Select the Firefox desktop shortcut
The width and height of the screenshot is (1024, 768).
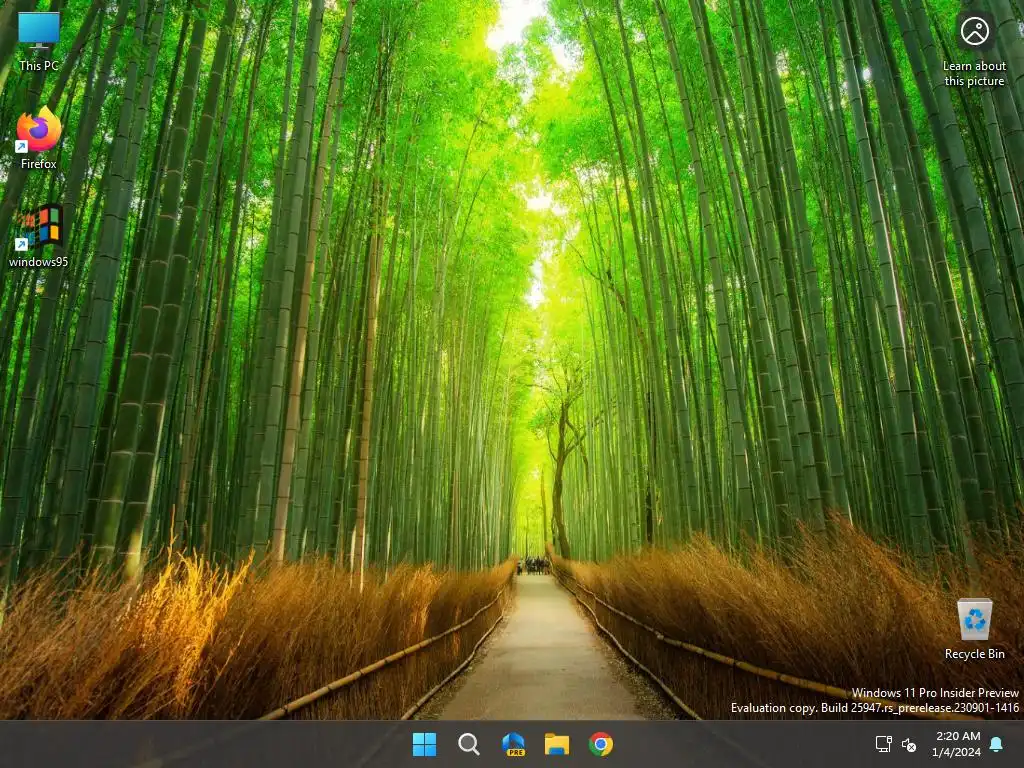(x=39, y=138)
